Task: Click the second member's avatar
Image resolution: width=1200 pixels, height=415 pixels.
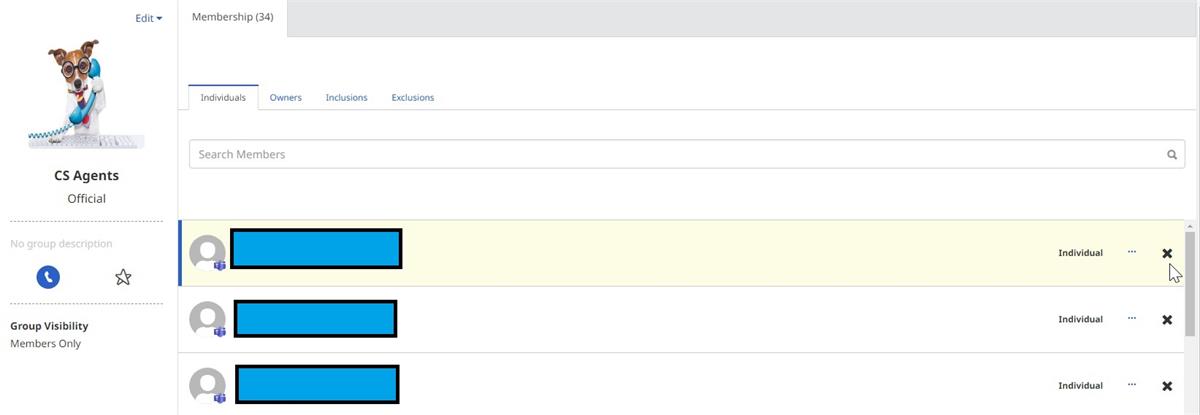Action: click(x=207, y=319)
